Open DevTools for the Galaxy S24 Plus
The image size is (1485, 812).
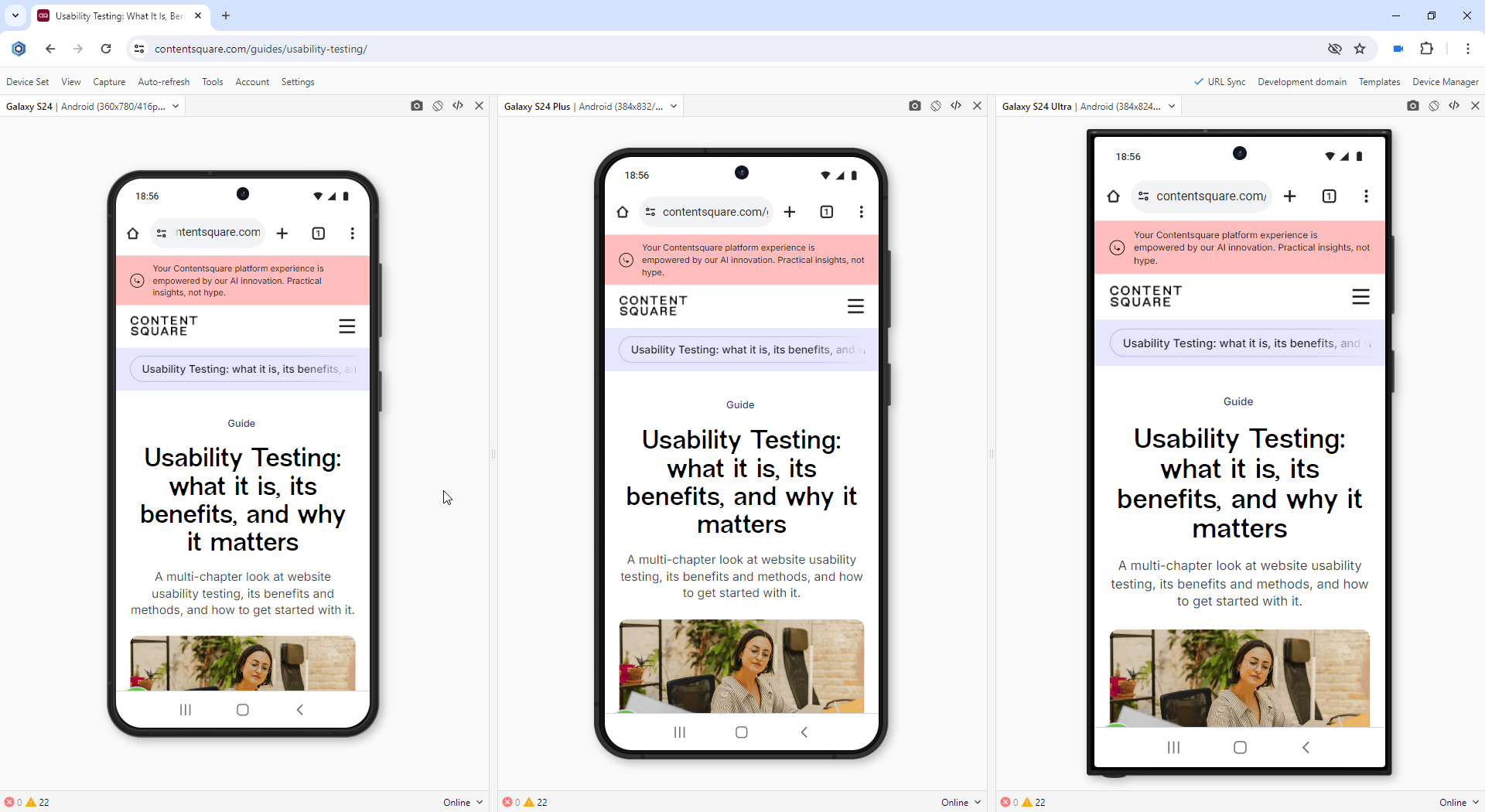(956, 106)
